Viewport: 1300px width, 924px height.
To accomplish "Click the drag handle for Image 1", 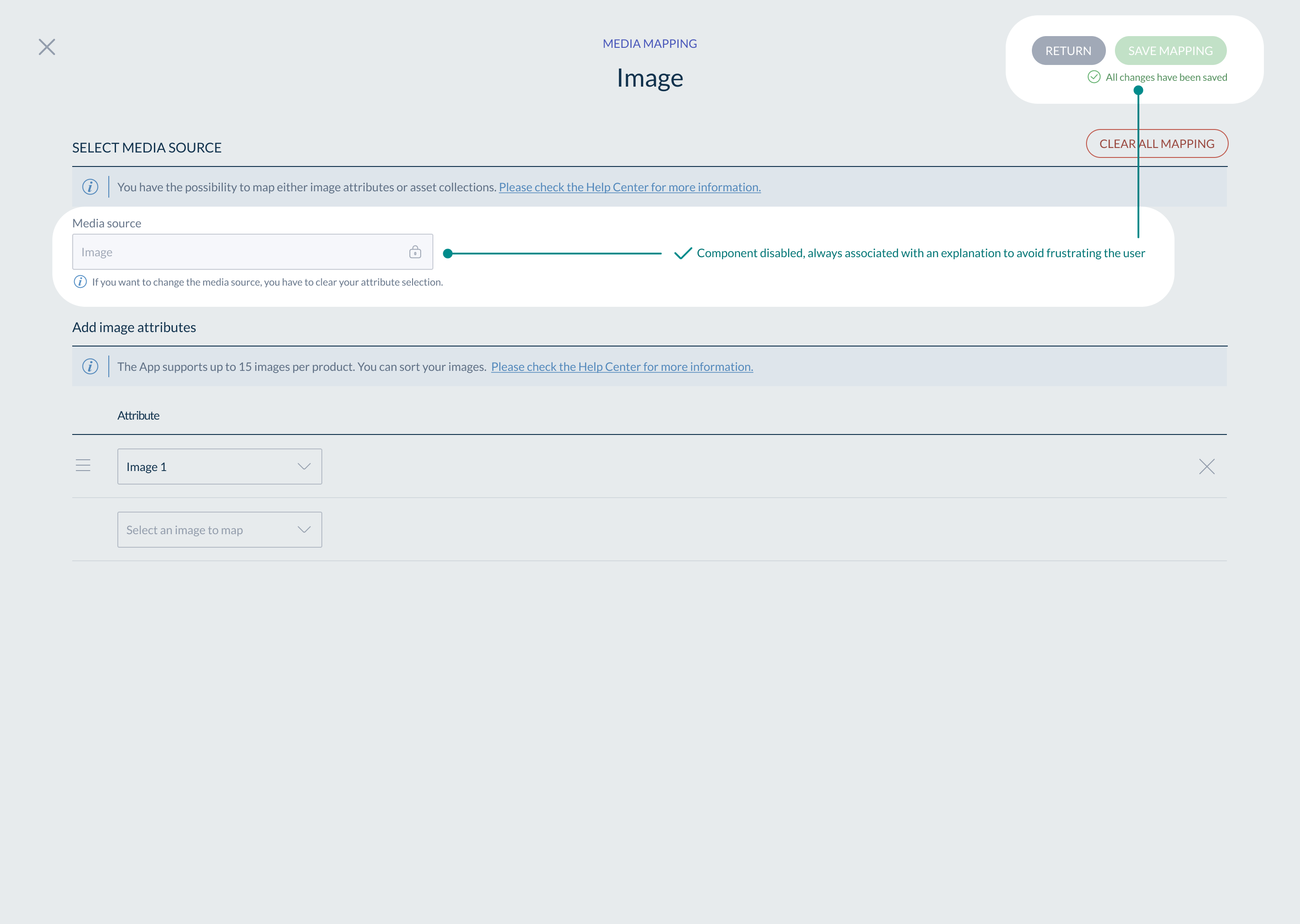I will point(83,466).
